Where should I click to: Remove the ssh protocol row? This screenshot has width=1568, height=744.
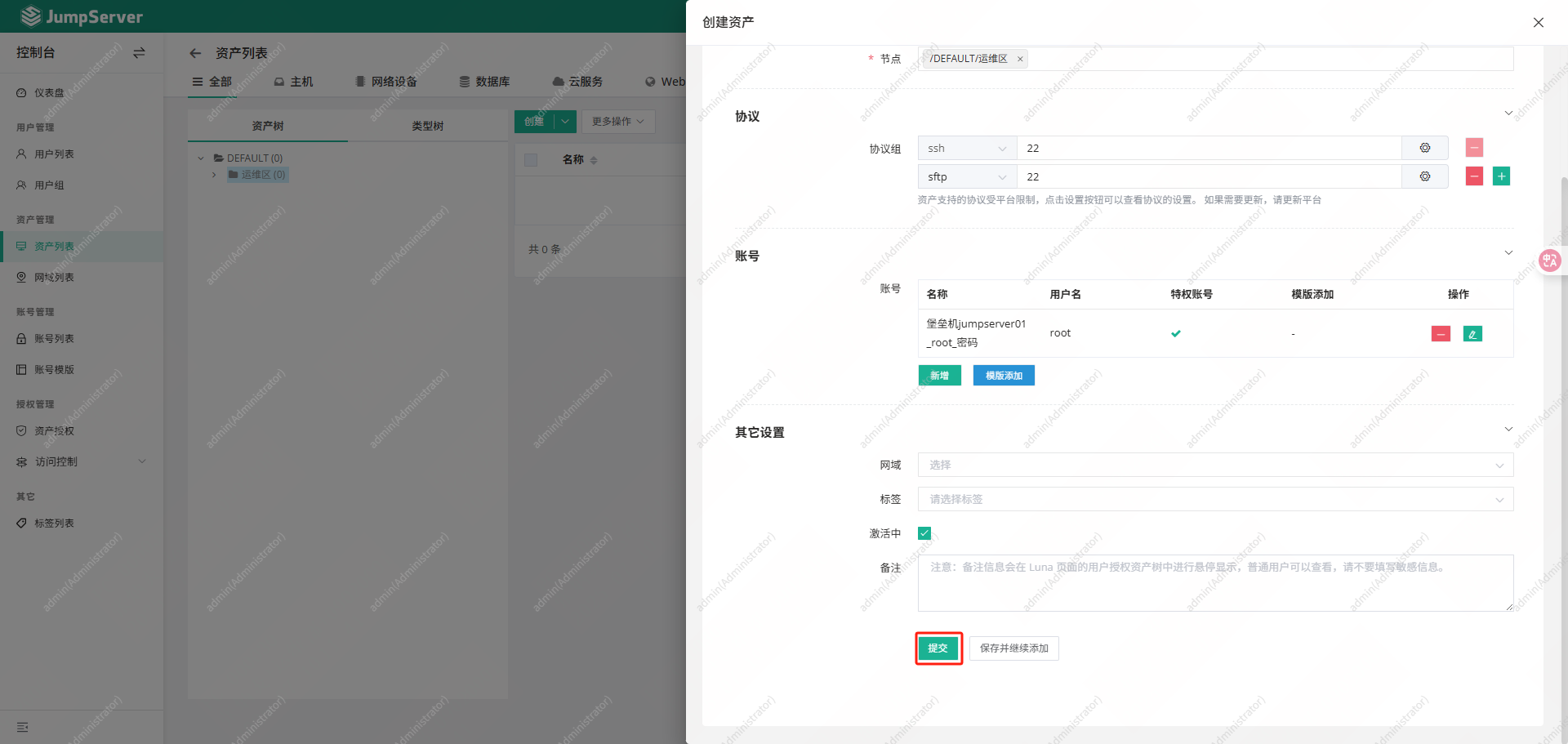pos(1474,148)
